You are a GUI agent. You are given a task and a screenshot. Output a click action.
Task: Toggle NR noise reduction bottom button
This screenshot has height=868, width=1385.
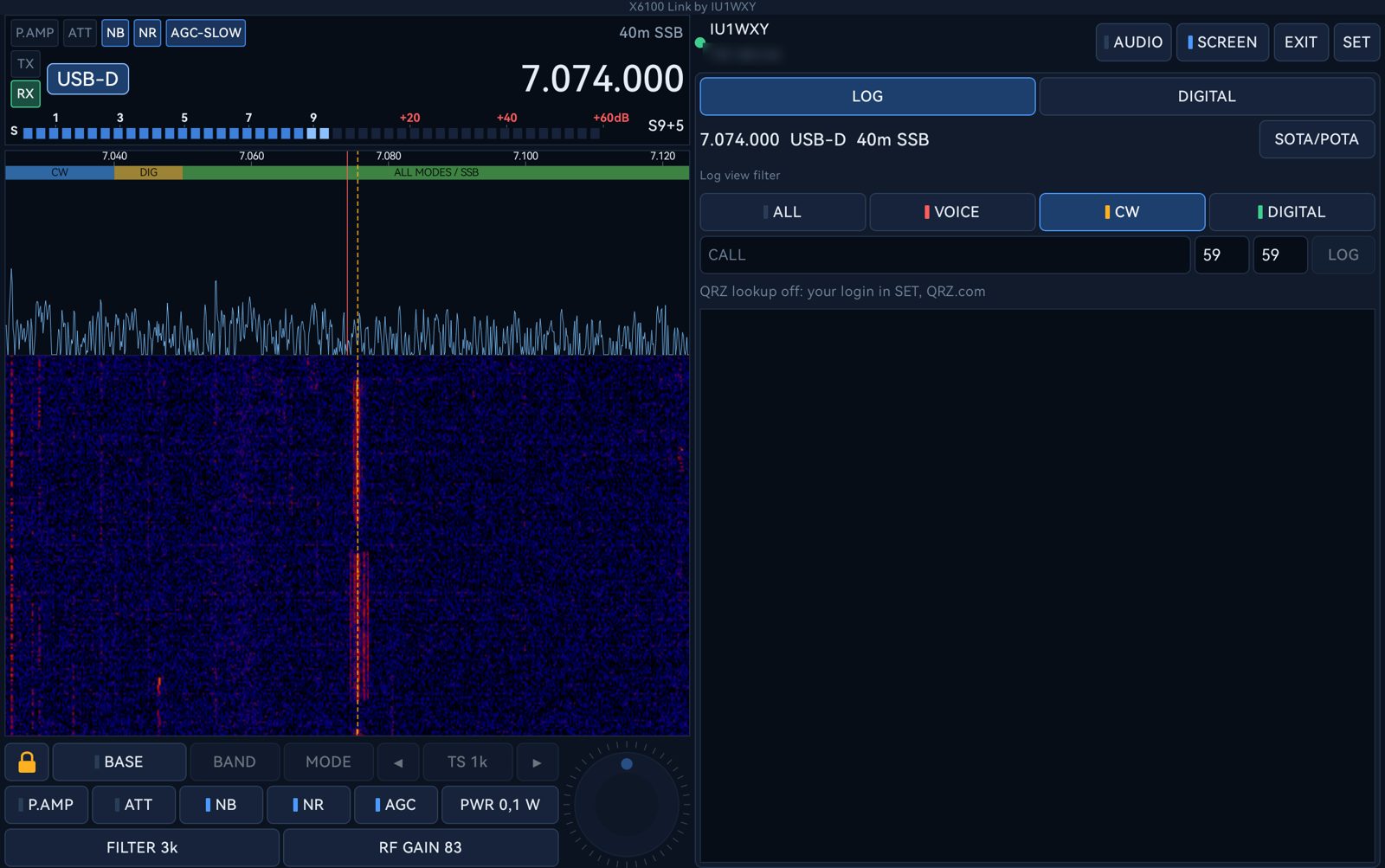tap(308, 805)
